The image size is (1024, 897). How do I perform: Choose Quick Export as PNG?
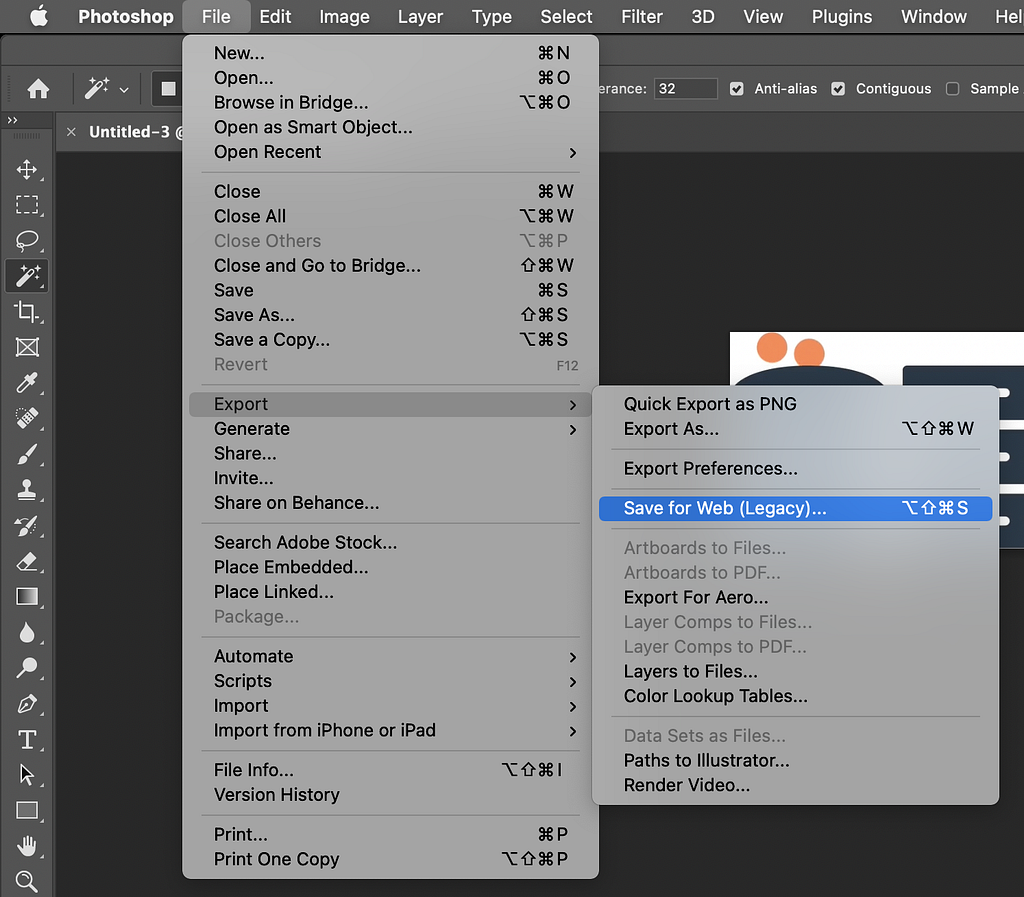pyautogui.click(x=795, y=404)
